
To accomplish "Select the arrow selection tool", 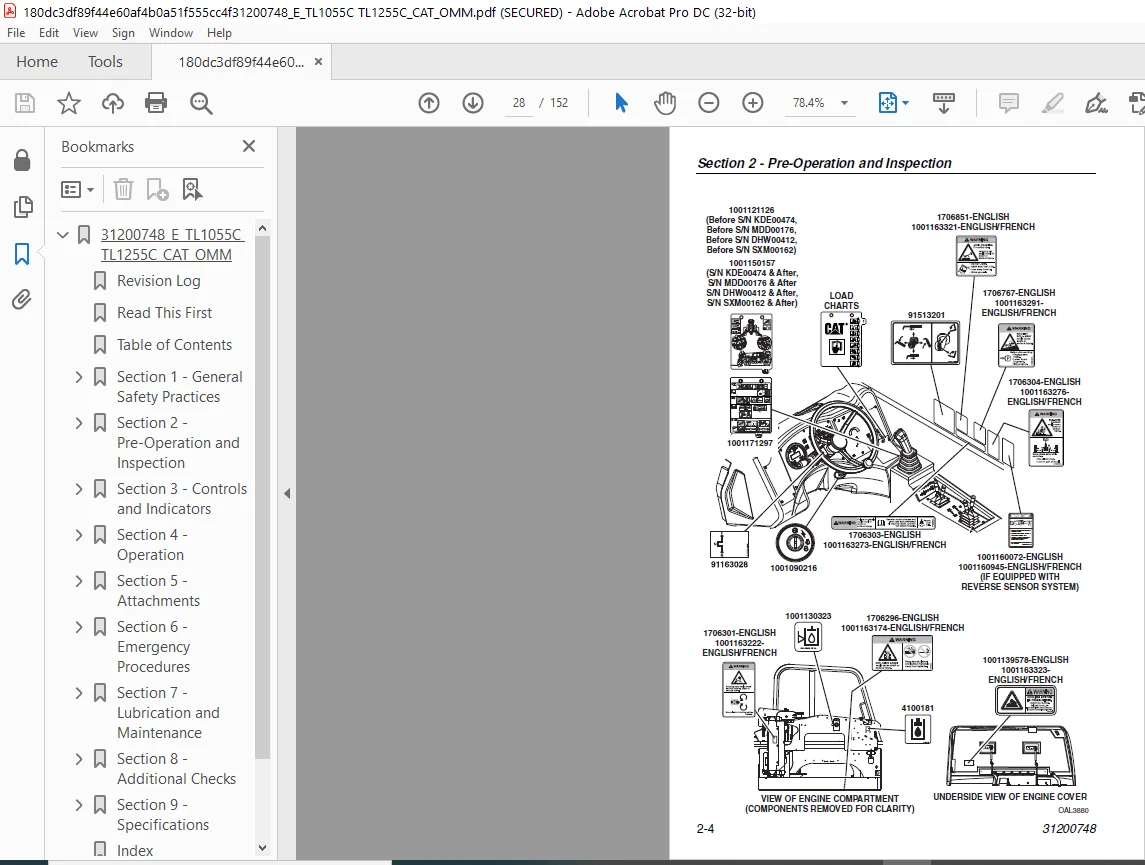I will (621, 103).
